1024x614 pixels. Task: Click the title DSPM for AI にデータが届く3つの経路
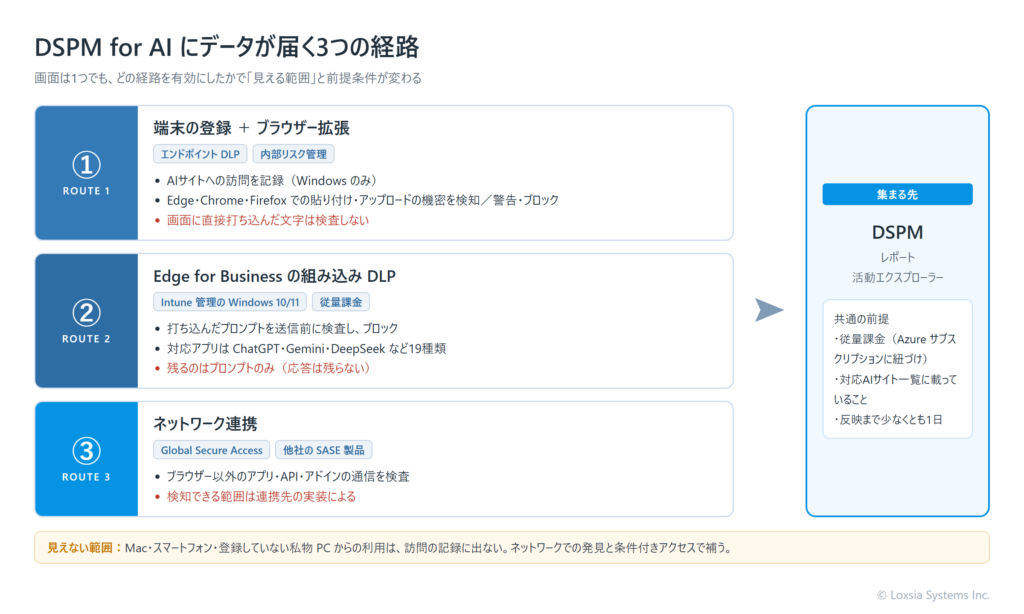tap(227, 48)
